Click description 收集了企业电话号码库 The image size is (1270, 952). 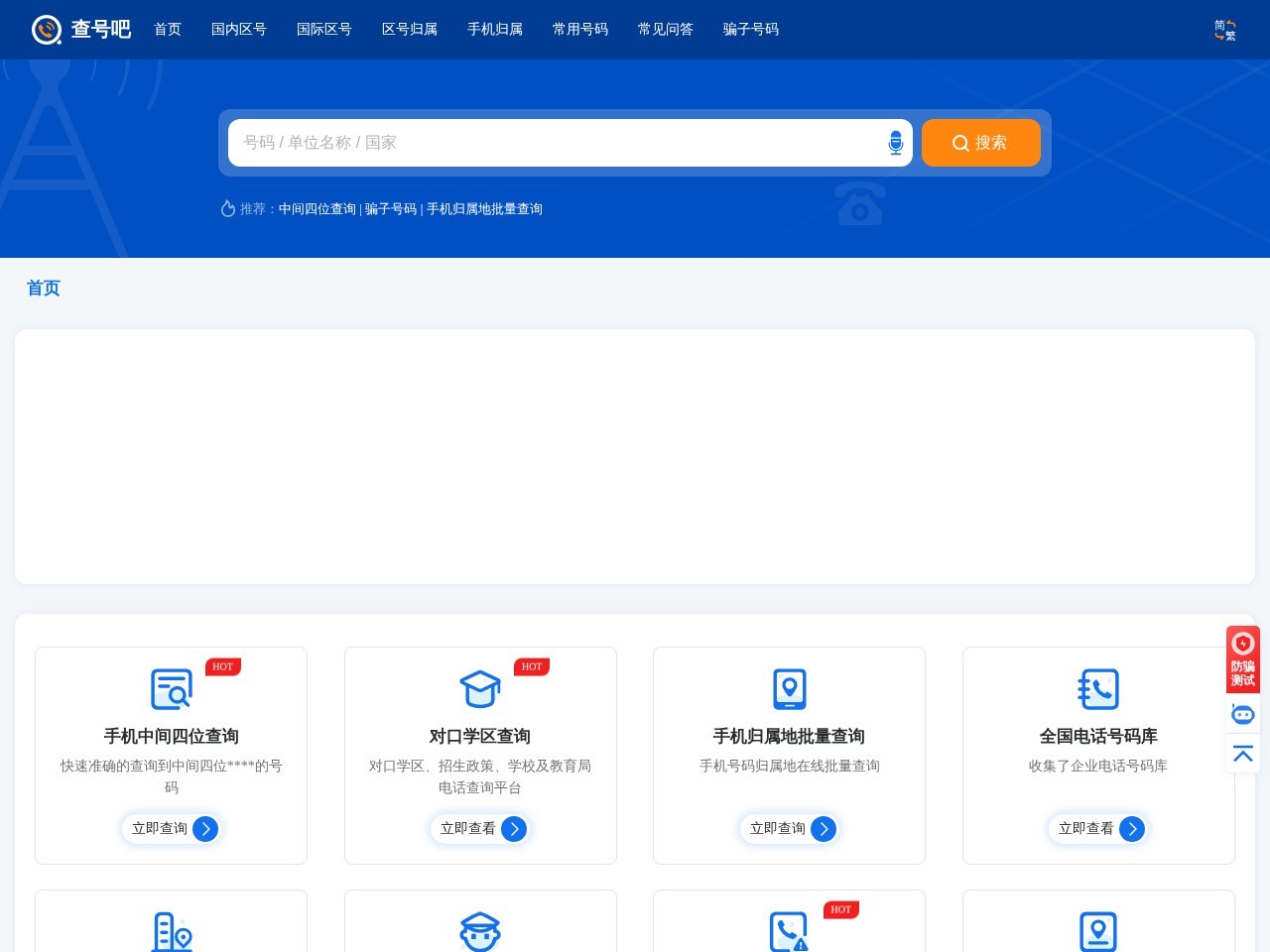click(1098, 767)
